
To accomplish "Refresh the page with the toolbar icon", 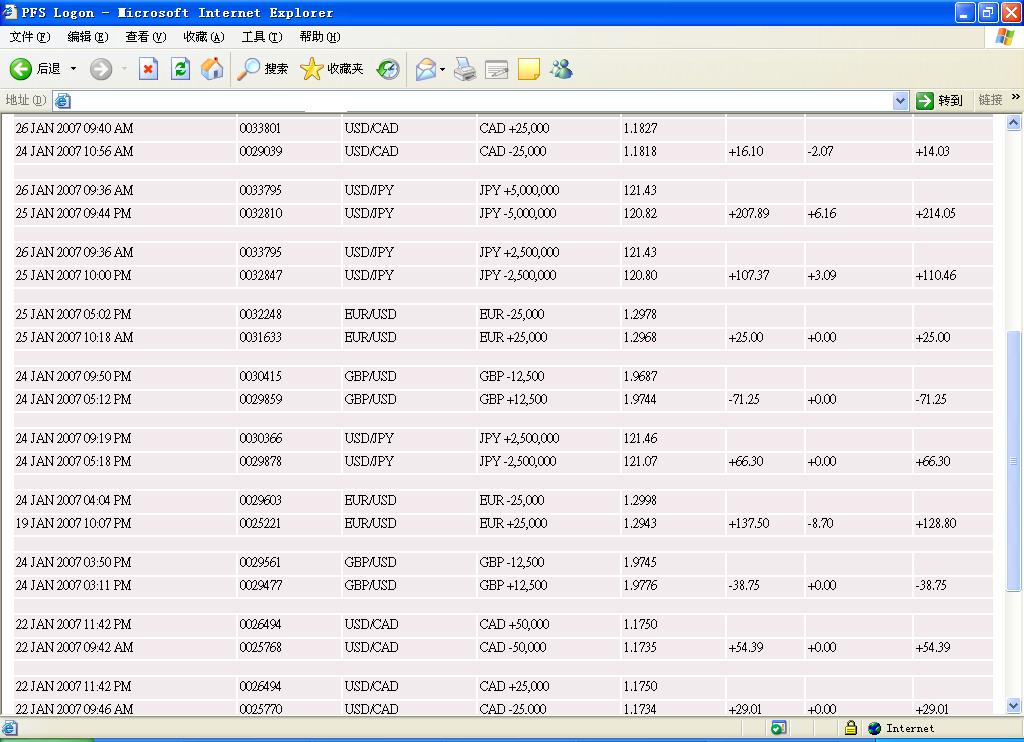I will coord(180,69).
